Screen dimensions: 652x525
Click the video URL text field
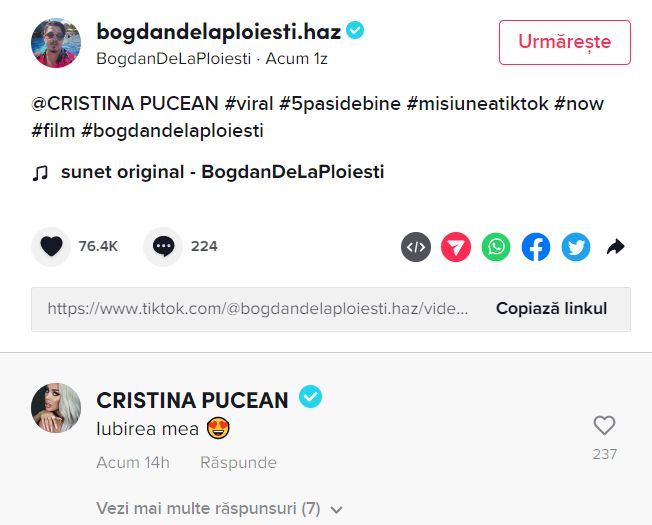click(258, 309)
